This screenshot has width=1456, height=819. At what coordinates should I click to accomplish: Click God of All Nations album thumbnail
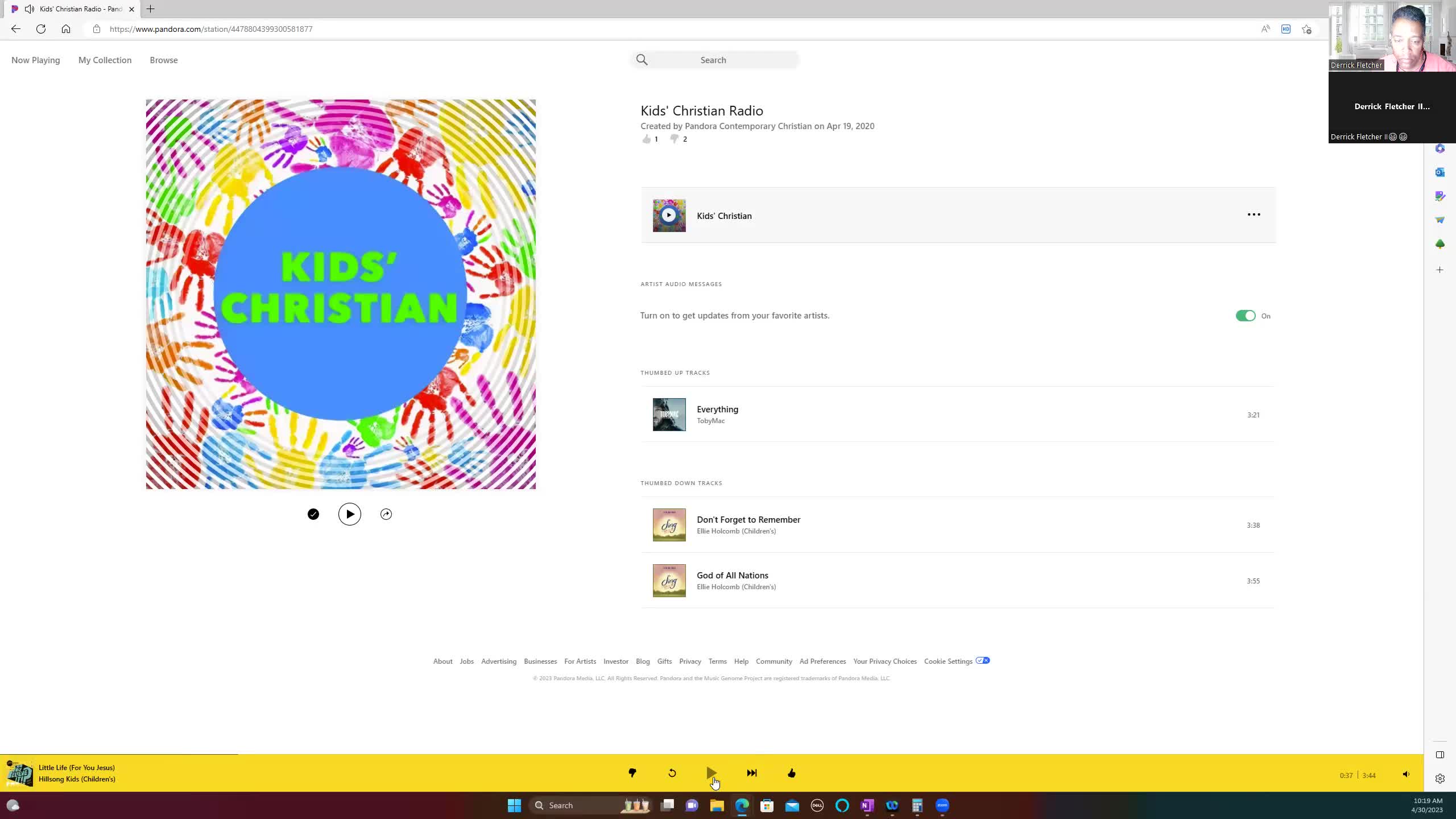[x=669, y=581]
